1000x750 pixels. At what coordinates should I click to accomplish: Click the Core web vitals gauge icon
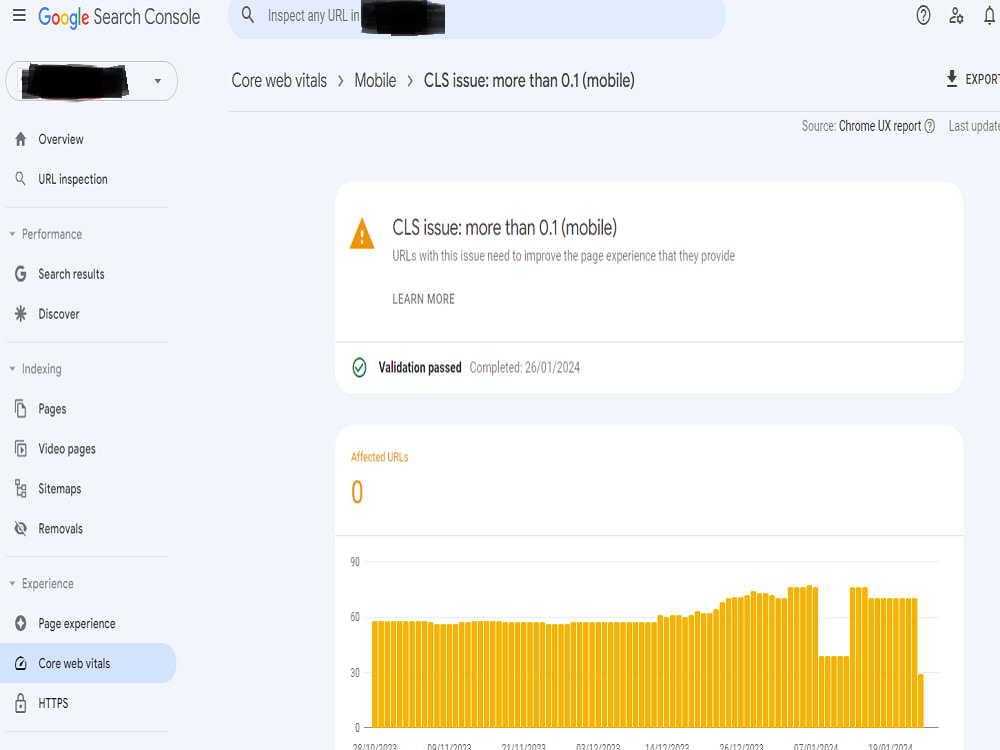pyautogui.click(x=20, y=663)
